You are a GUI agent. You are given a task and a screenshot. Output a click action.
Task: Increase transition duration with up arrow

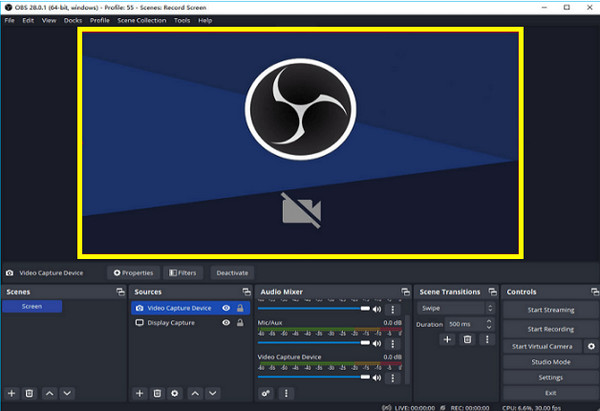(489, 321)
